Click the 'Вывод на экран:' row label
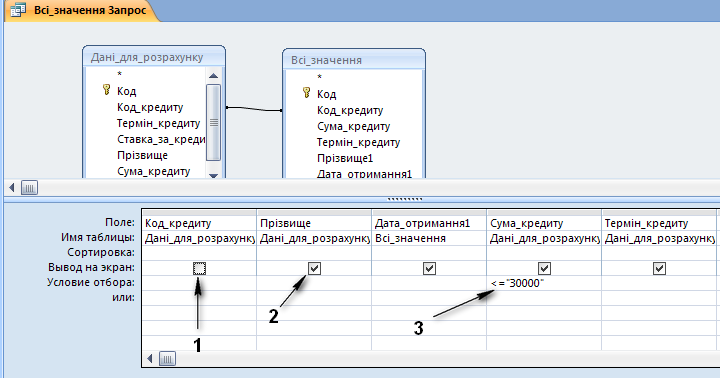 (91, 267)
